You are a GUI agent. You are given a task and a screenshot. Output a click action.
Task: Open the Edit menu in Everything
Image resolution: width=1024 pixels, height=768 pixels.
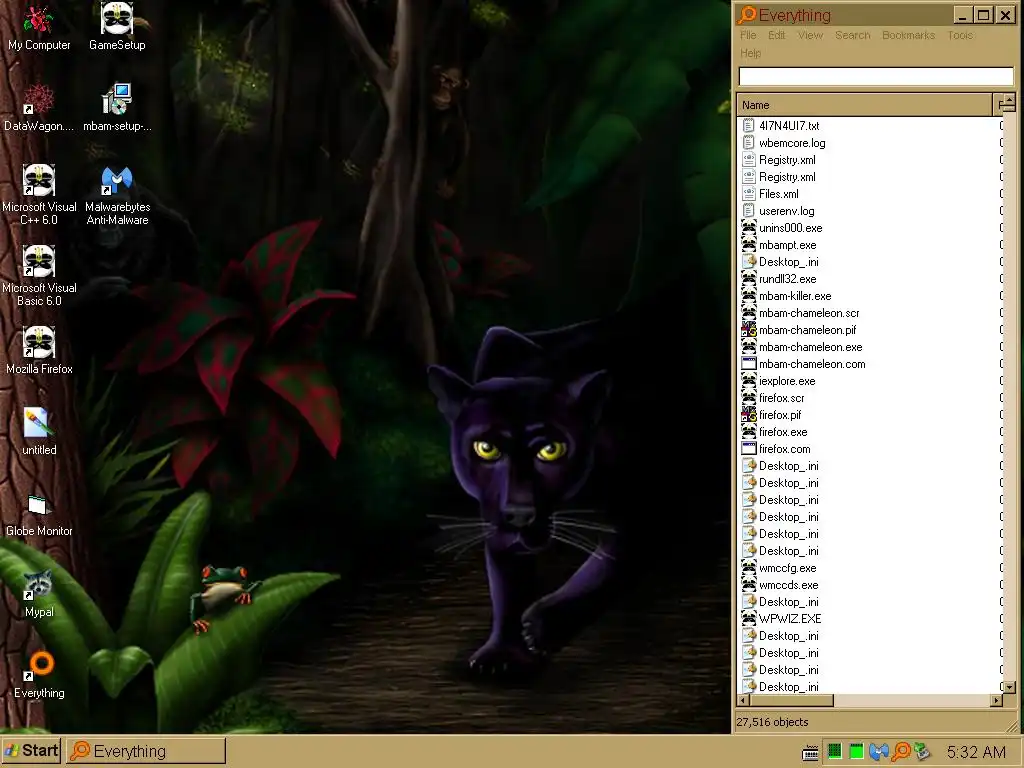[776, 35]
